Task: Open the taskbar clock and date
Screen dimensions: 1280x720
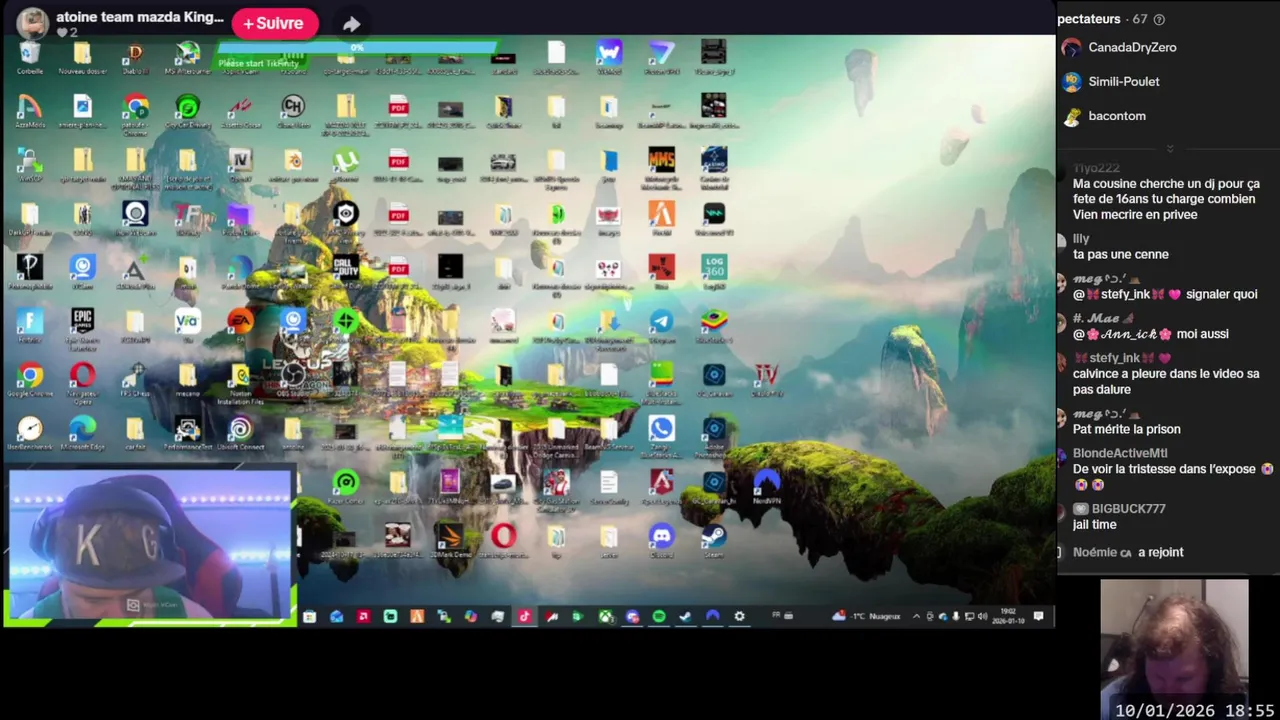Action: click(x=1007, y=616)
